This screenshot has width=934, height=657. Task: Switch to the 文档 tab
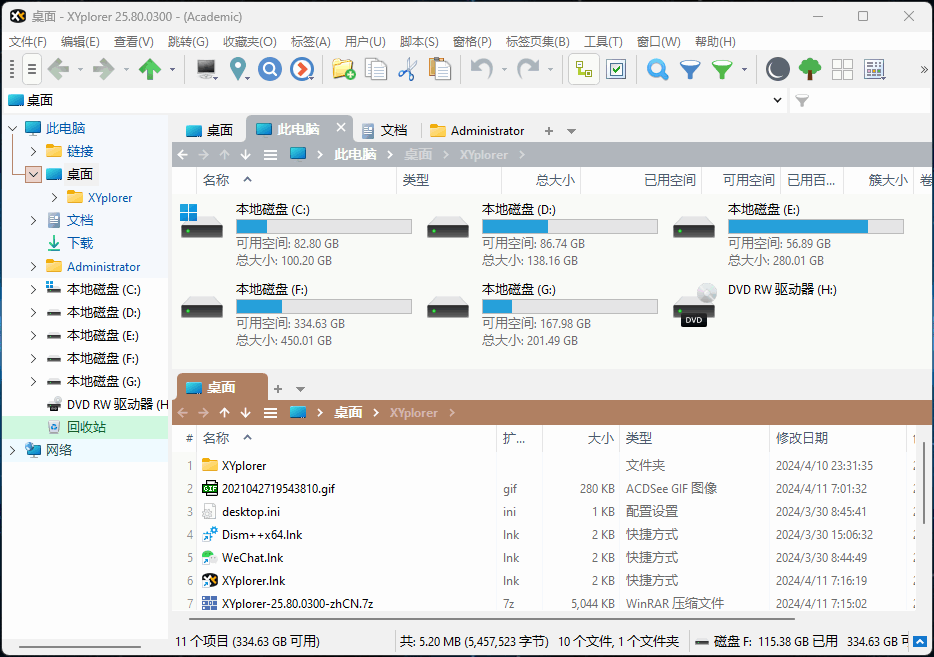click(385, 130)
